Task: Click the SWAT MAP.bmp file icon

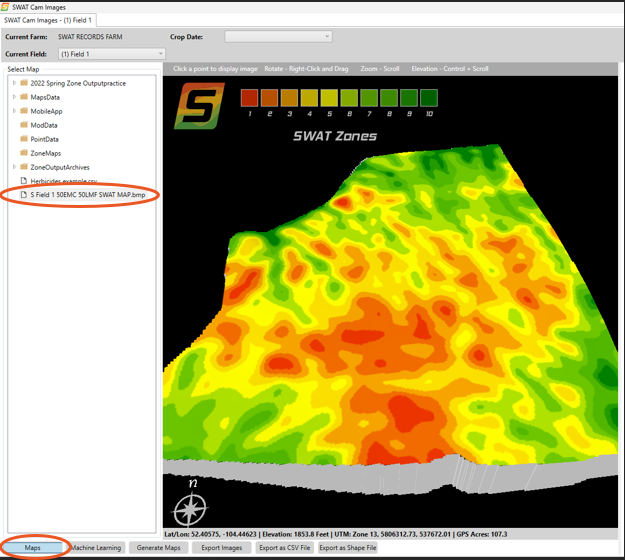Action: pos(24,195)
